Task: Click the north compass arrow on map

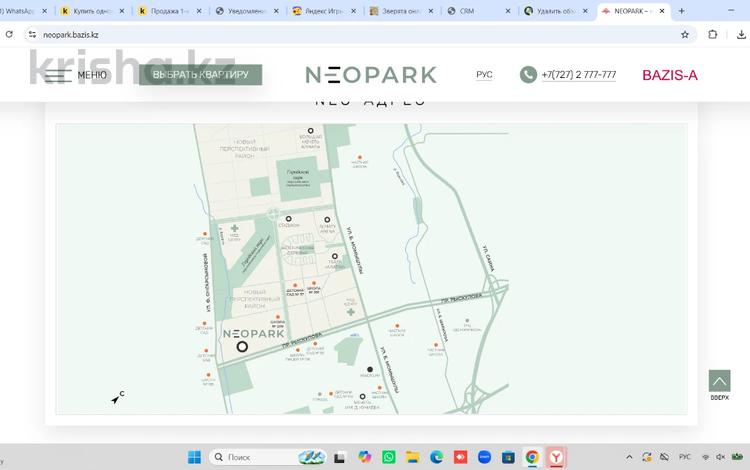Action: (x=117, y=398)
